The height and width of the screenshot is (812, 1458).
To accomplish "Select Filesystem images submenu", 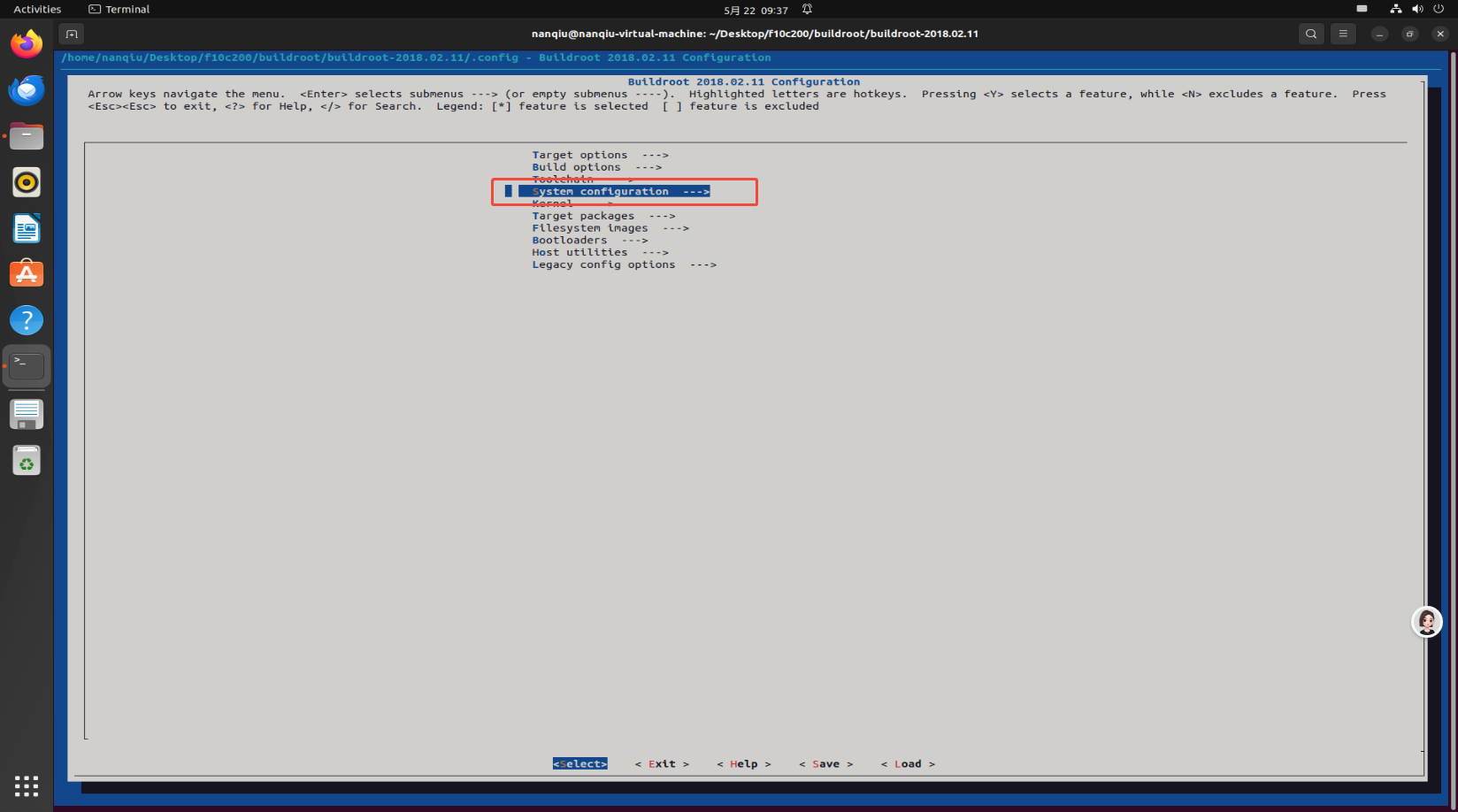I will [610, 228].
